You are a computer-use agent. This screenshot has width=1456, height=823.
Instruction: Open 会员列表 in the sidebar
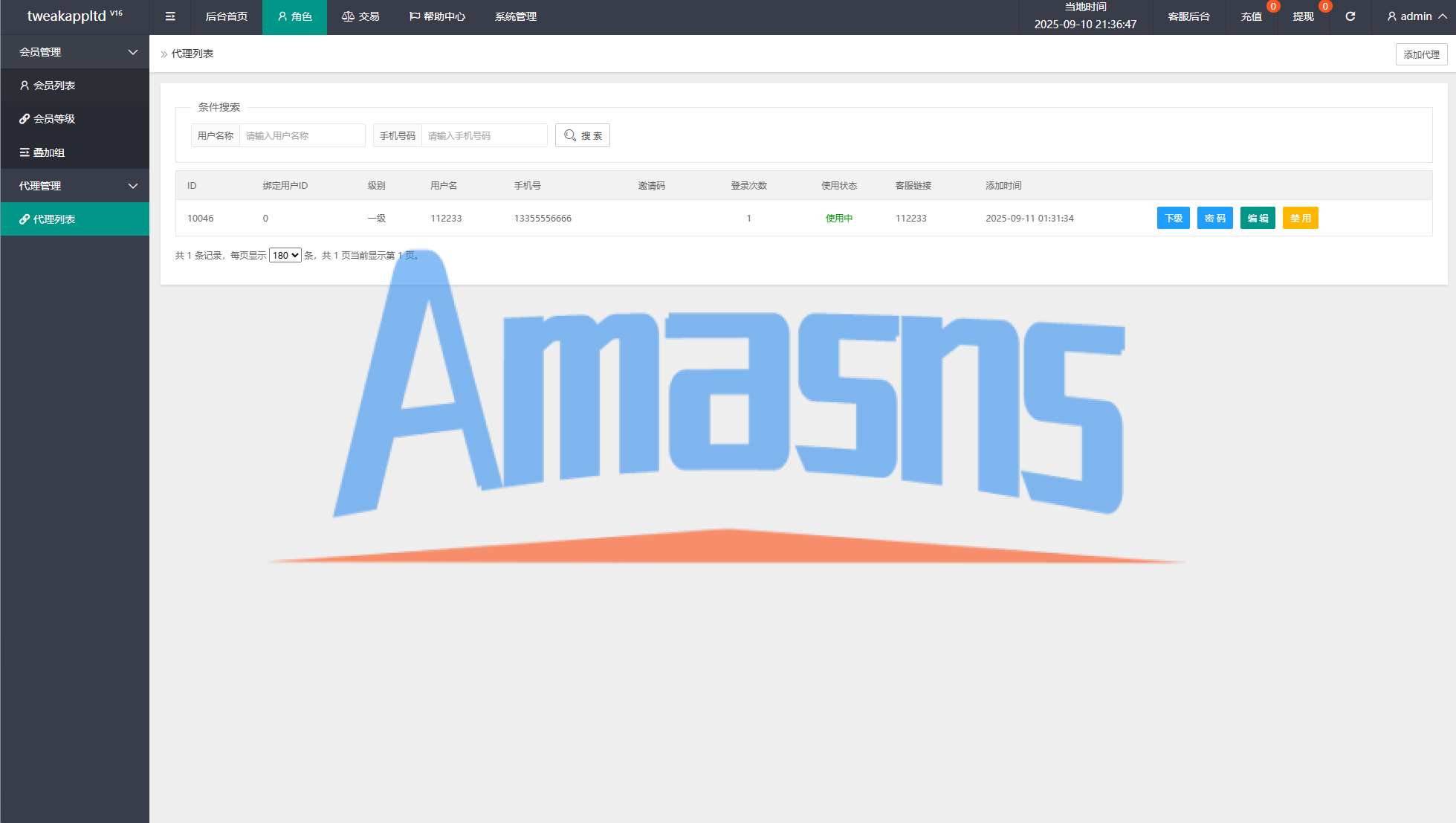coord(54,85)
